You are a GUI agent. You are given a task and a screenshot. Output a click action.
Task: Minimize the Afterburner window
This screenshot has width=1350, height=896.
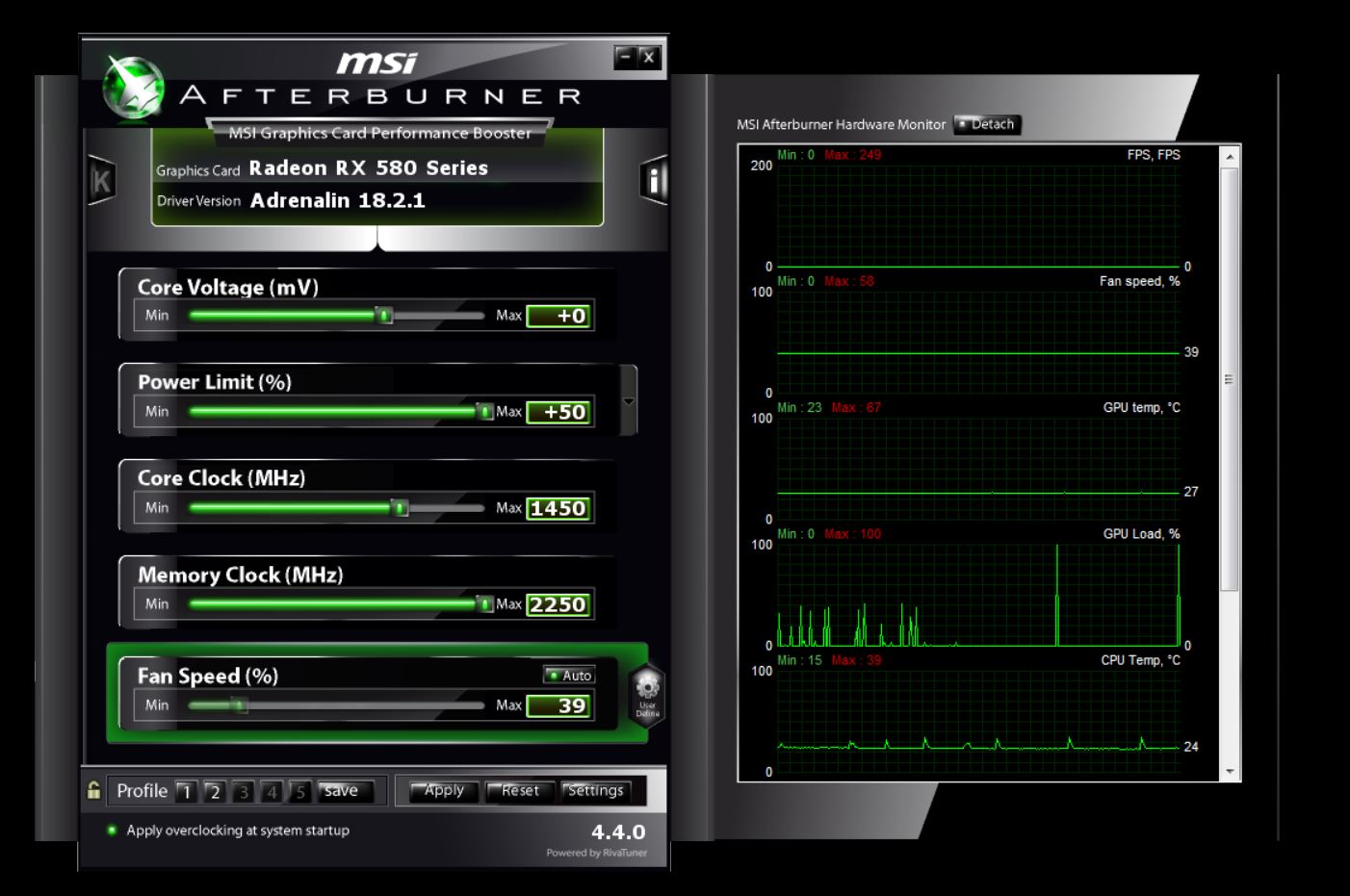[x=626, y=57]
